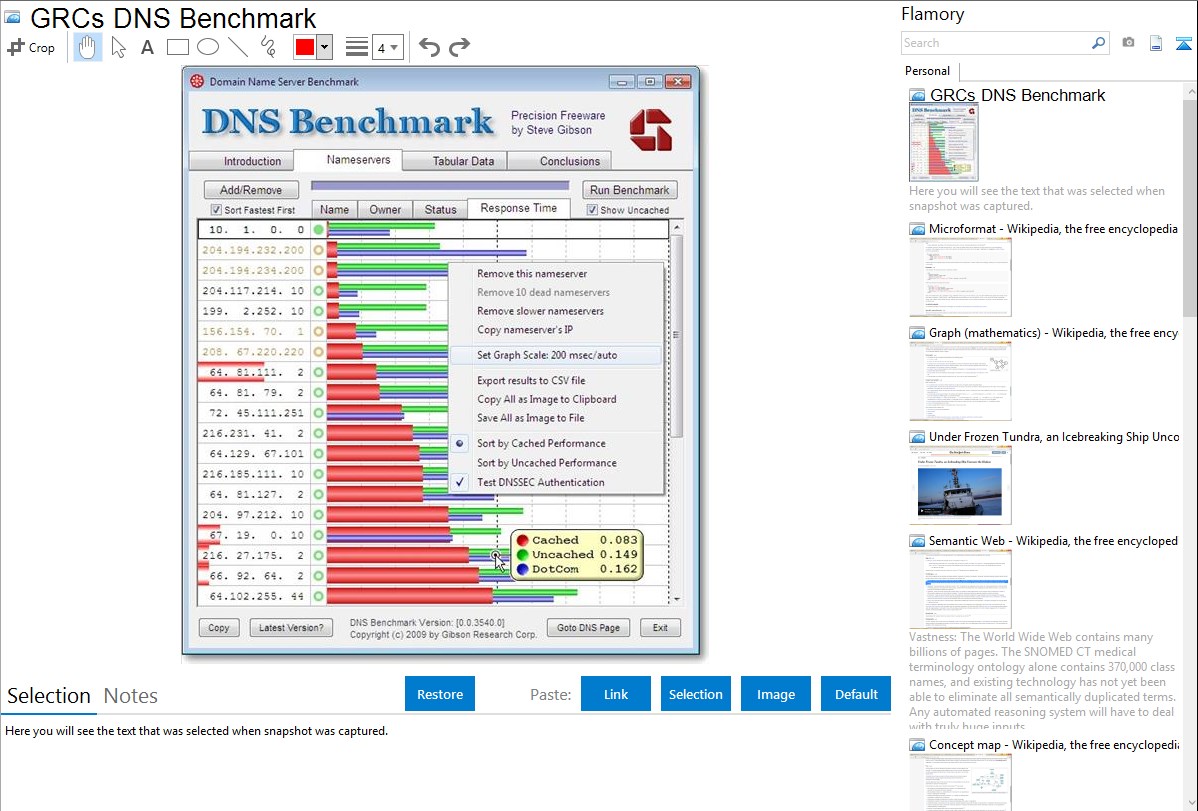Click the Goto DNS Page button
Viewport: 1198px width, 811px height.
[x=588, y=628]
